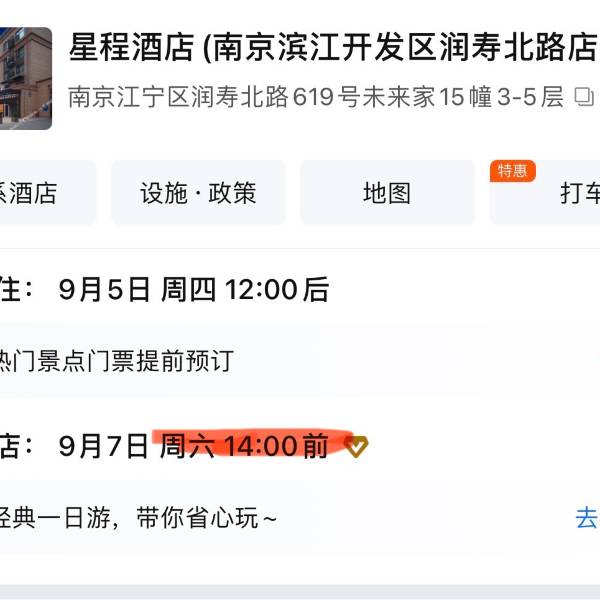Tap the gold diamond icon beside check-out time

[x=356, y=446]
